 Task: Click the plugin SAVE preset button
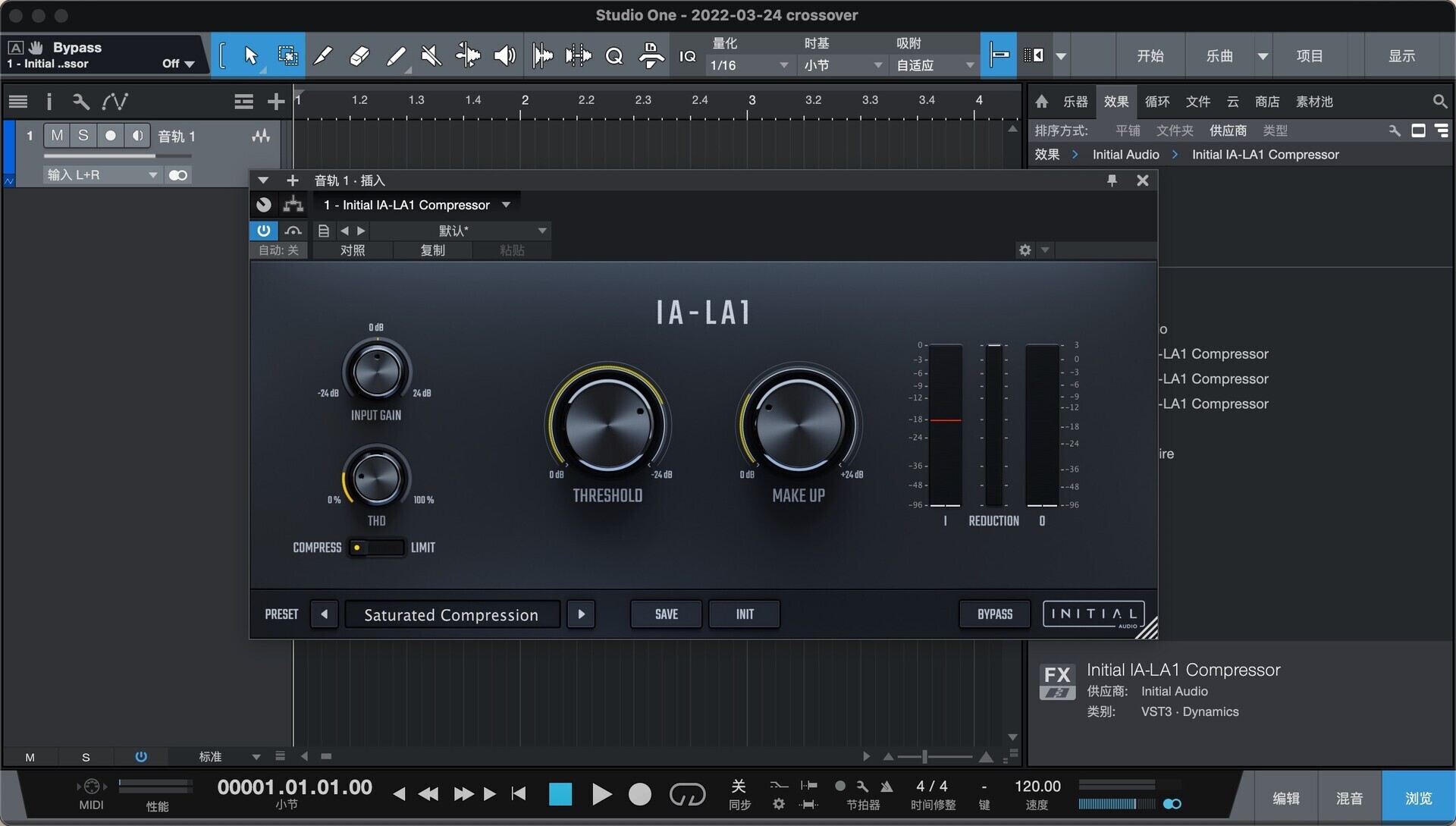click(667, 614)
